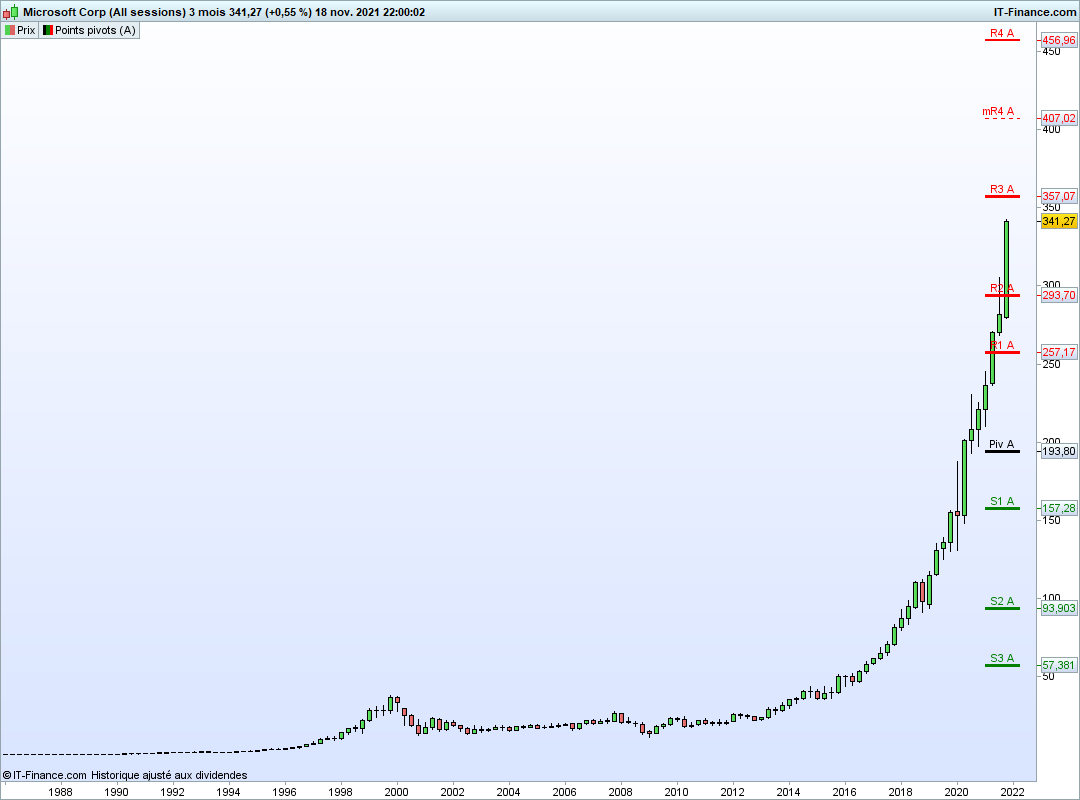The image size is (1080, 800).
Task: Click the 1988 label on time axis
Action: [61, 792]
